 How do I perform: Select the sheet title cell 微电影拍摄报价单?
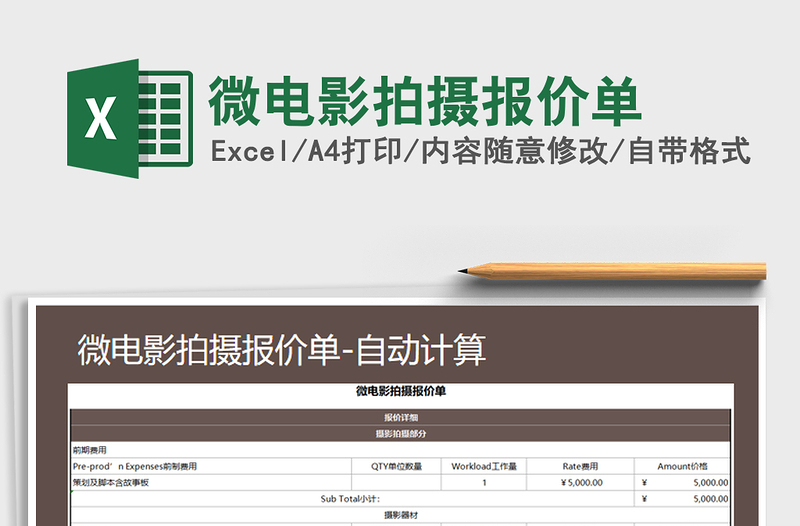(x=401, y=391)
